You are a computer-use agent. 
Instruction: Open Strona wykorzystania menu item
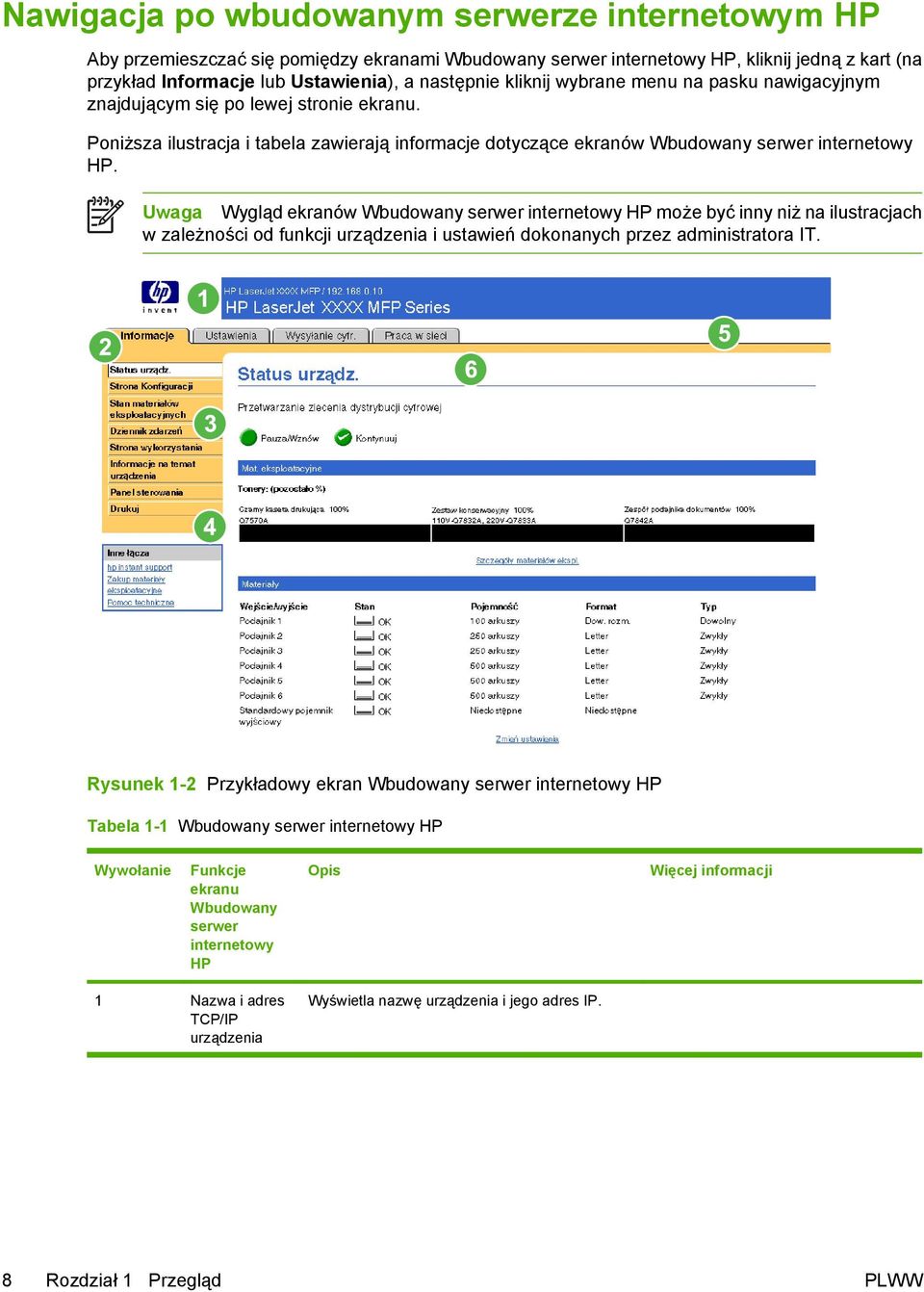tap(156, 448)
